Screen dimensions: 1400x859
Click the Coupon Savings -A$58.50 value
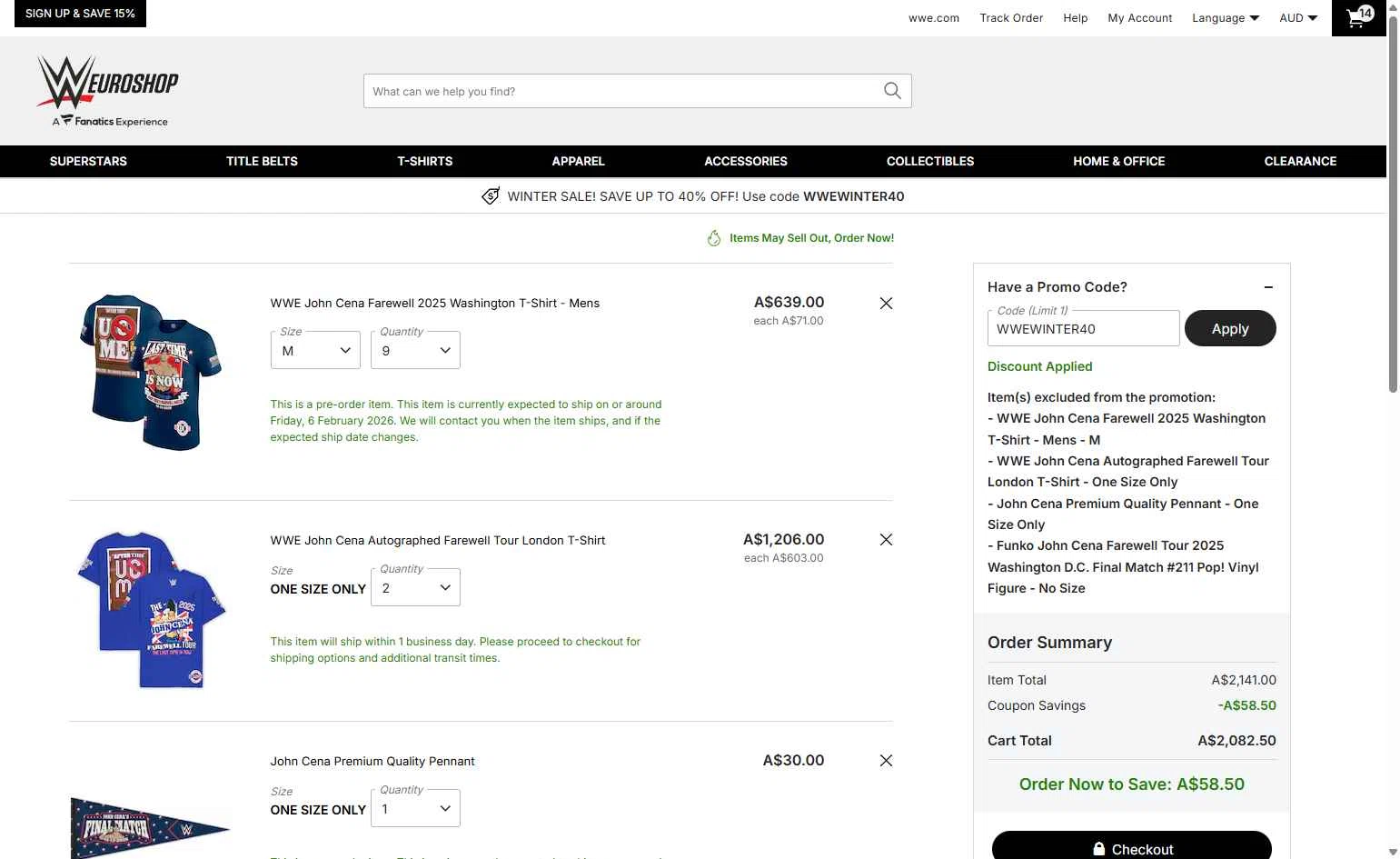coord(1246,705)
